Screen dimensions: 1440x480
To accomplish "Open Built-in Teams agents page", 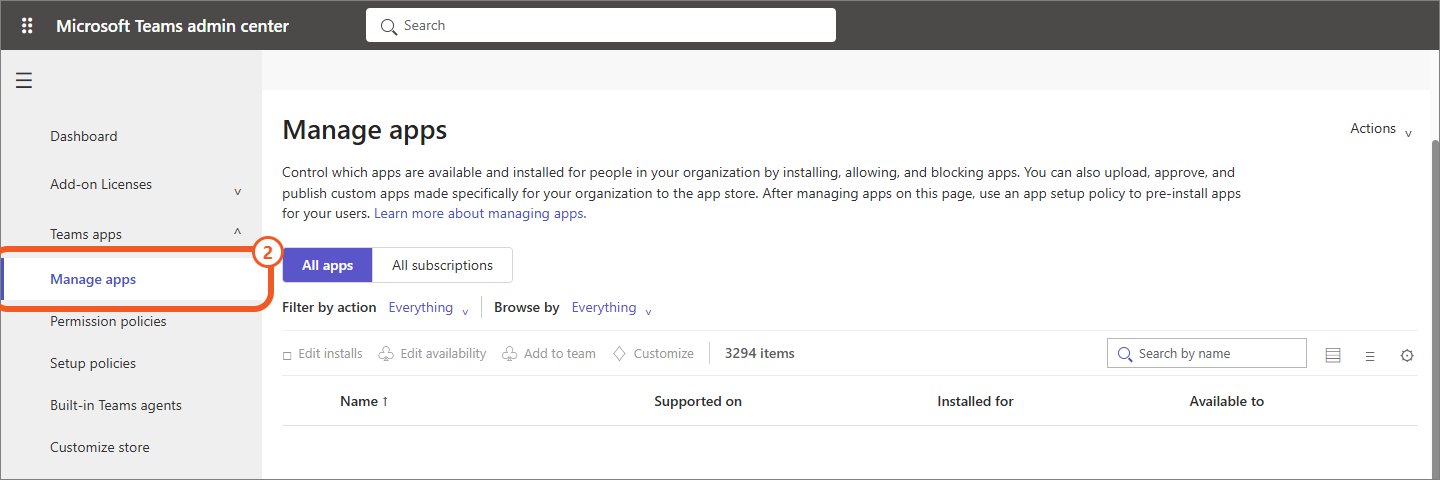I will click(x=116, y=406).
